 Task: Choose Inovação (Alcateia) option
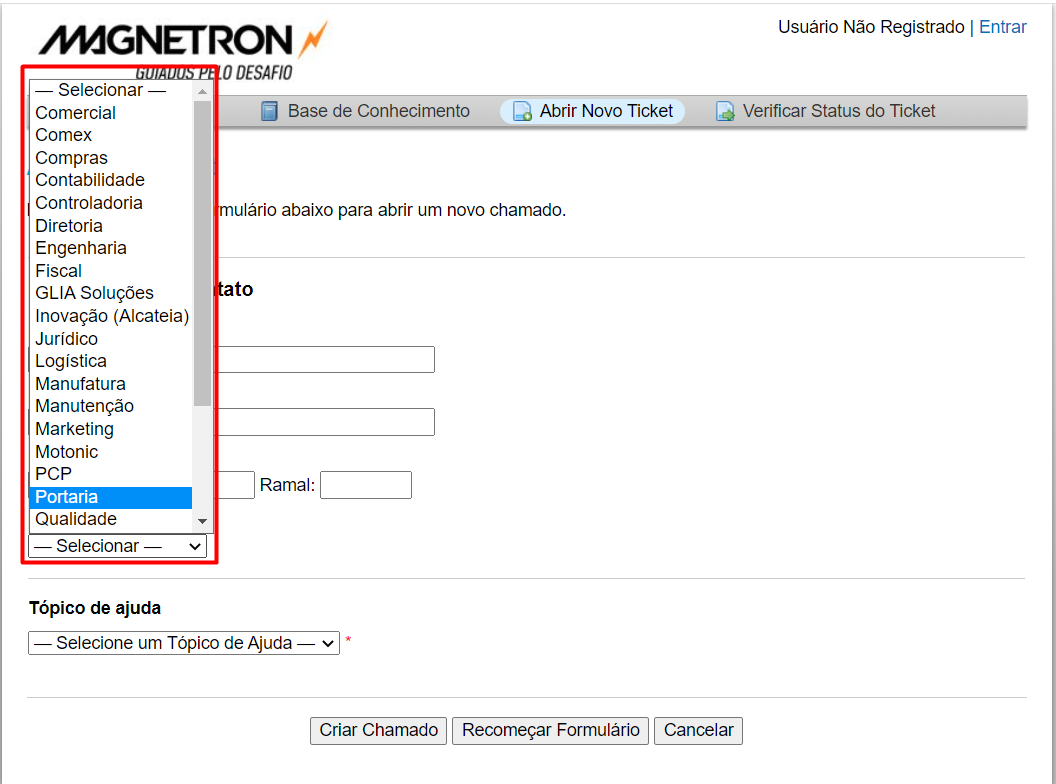click(111, 316)
